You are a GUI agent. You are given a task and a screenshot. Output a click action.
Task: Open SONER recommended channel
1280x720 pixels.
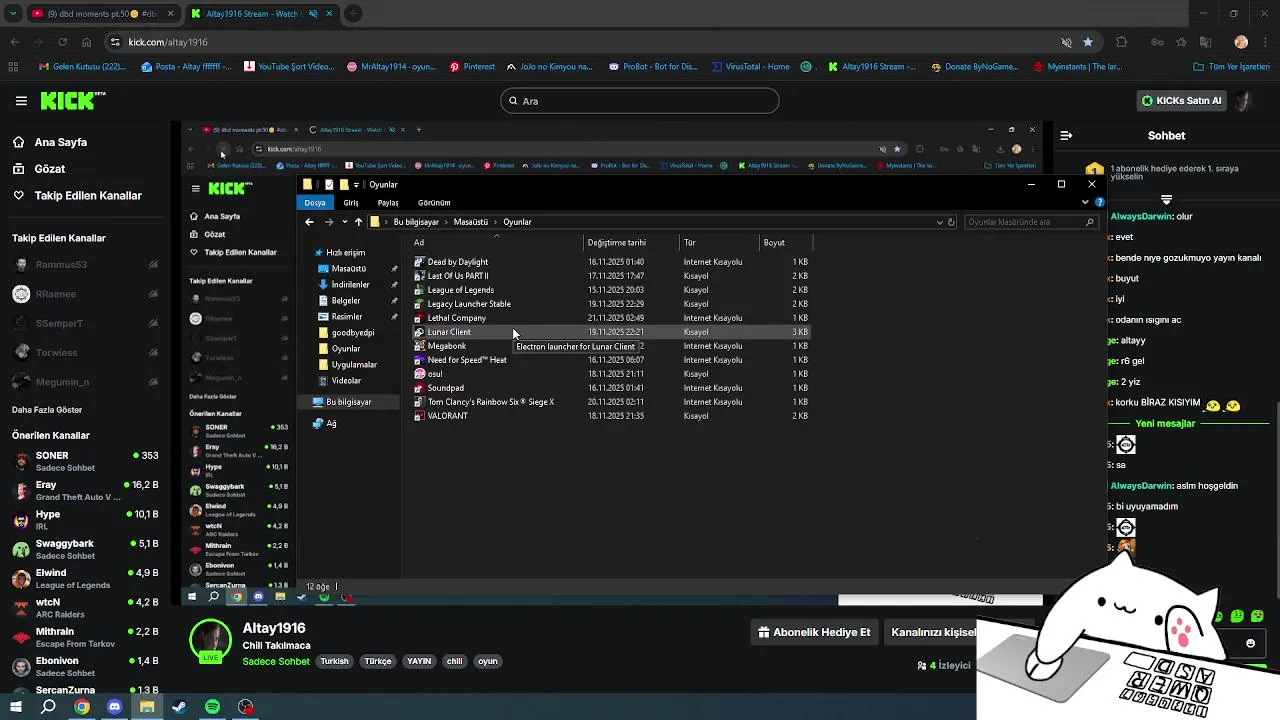(85, 461)
